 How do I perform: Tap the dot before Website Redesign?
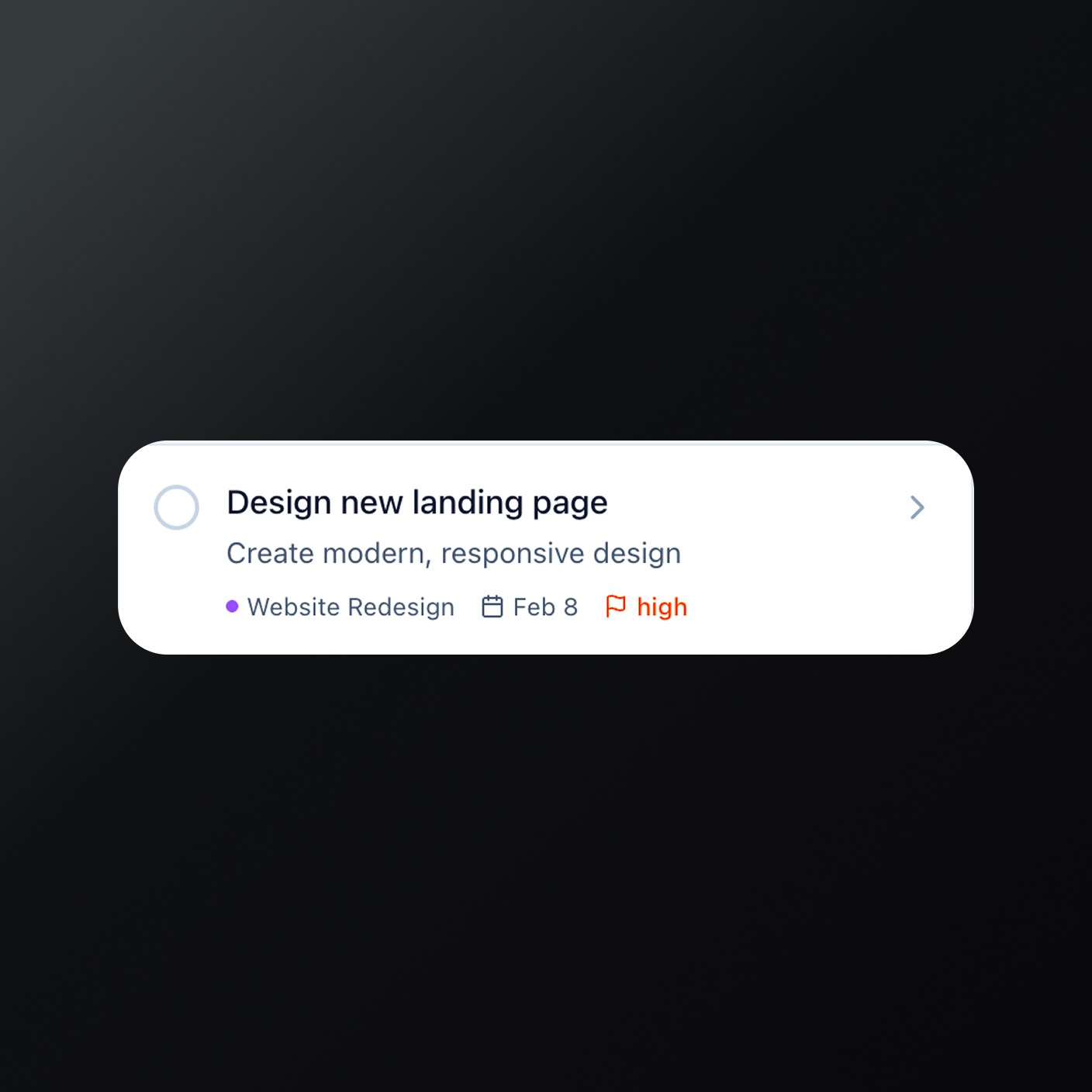coord(232,606)
